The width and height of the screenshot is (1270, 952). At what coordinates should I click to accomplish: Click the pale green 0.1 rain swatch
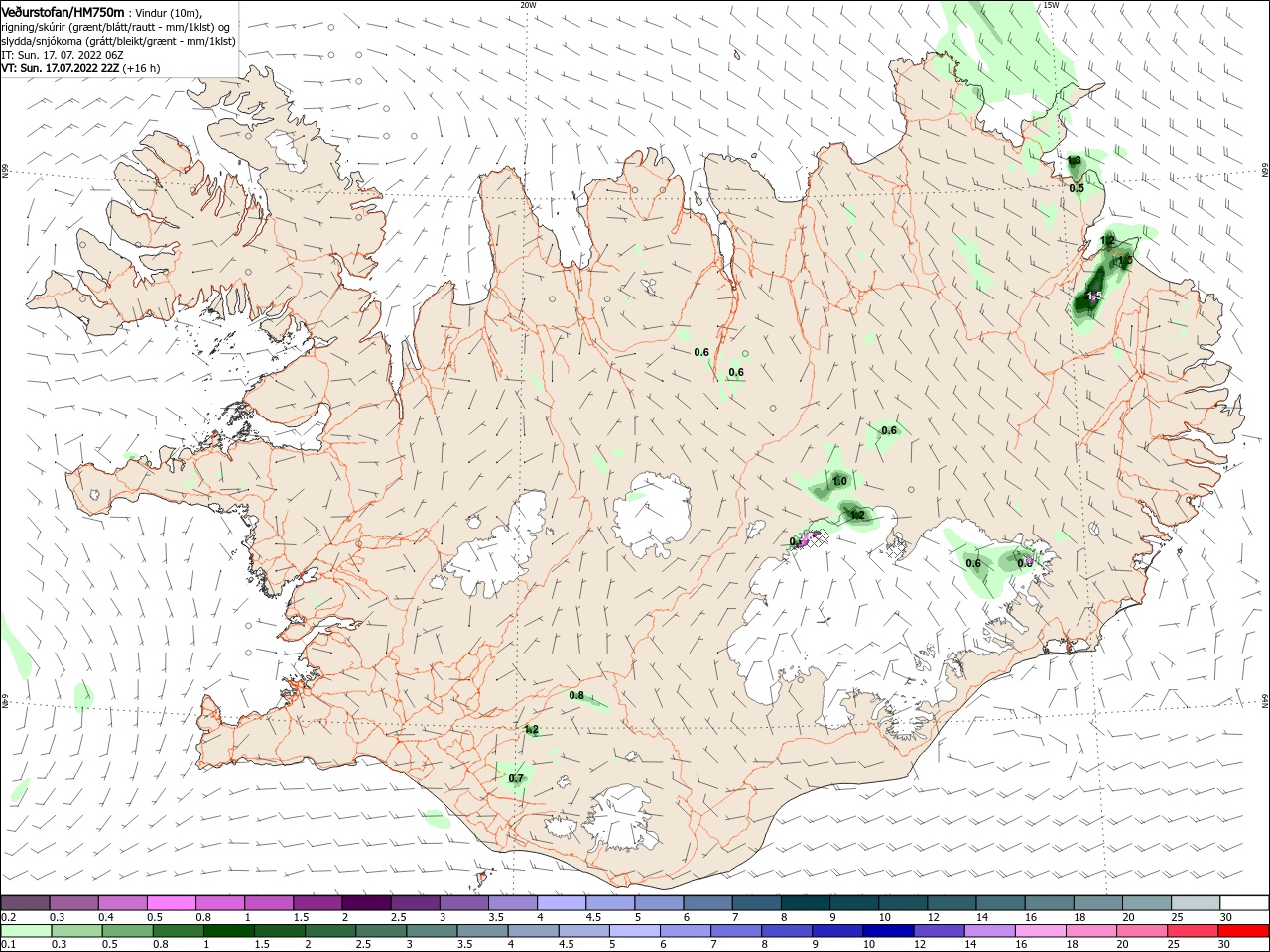coord(26,931)
